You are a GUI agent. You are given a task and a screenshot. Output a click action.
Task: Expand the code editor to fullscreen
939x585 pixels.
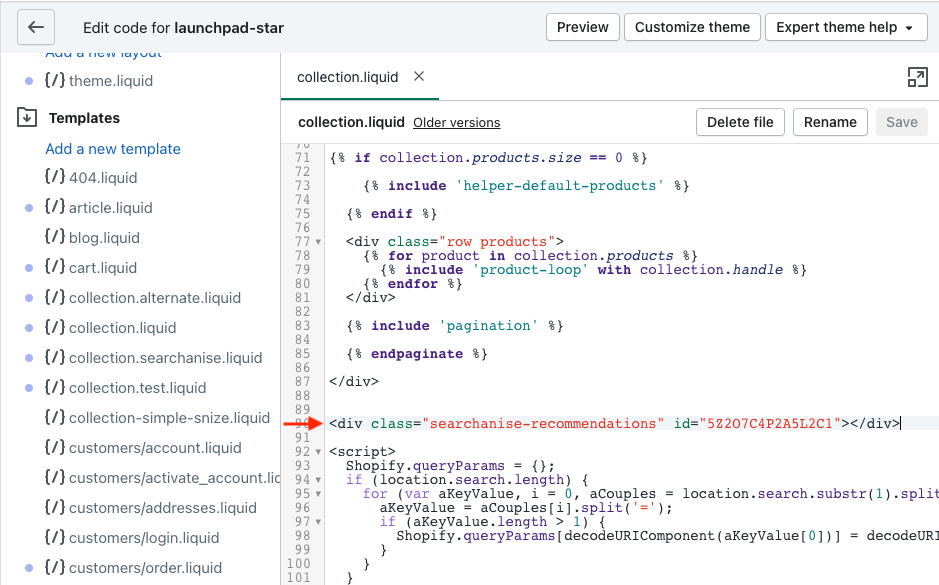[917, 77]
